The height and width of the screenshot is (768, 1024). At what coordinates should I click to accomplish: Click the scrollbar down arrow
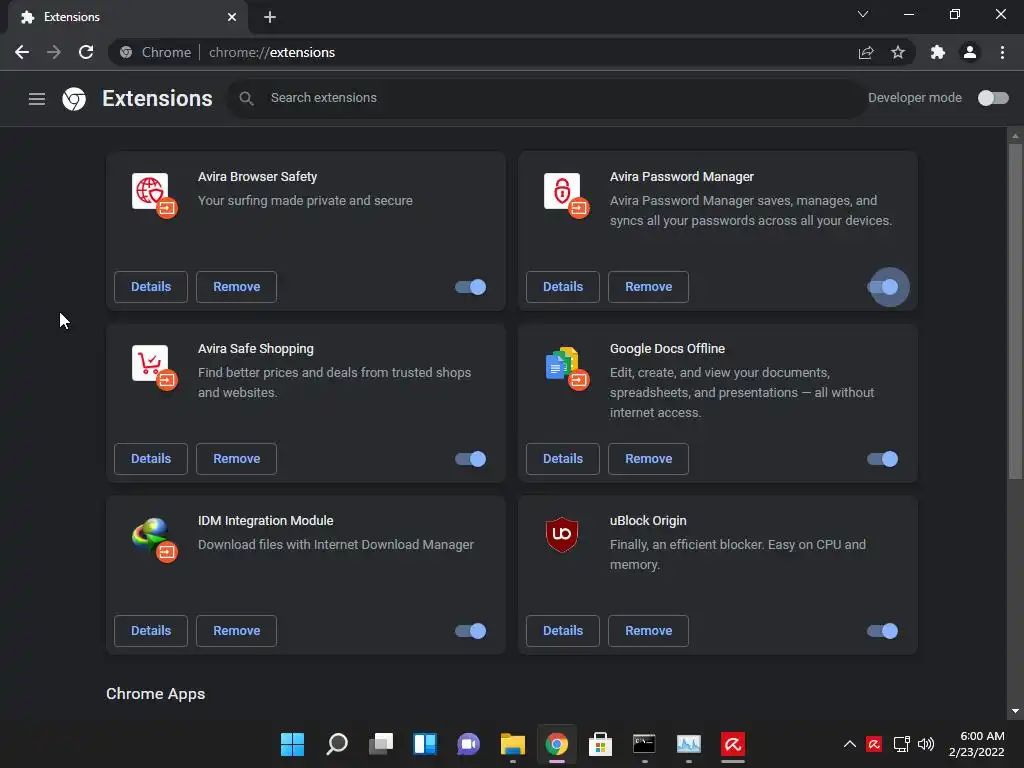[x=1015, y=711]
